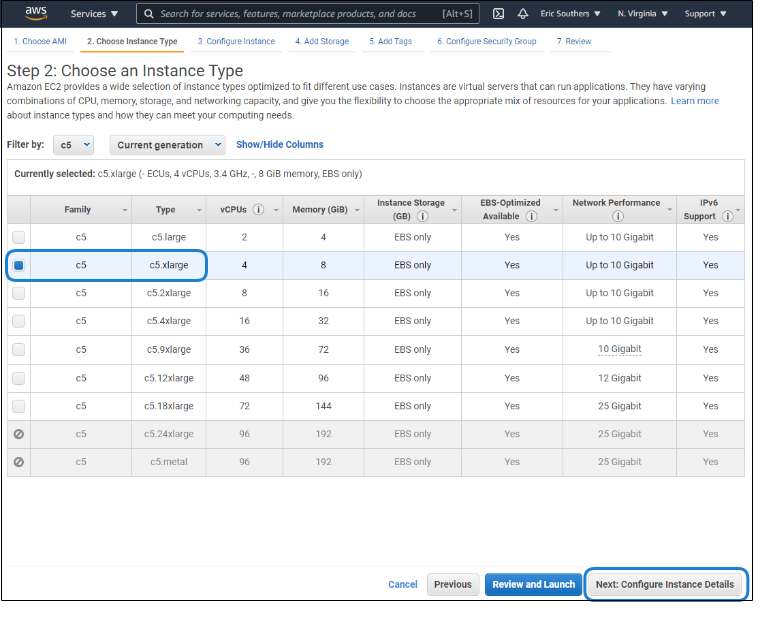Go to the 6. Configure Security Group tab

coord(487,42)
